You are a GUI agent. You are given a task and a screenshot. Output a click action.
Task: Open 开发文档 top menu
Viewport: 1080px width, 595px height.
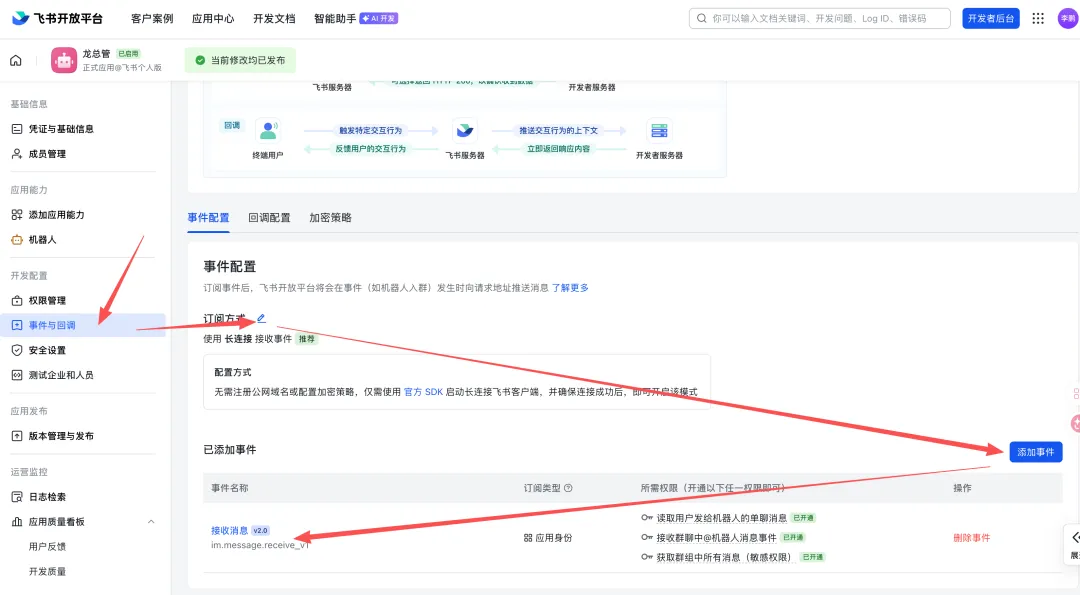point(274,19)
